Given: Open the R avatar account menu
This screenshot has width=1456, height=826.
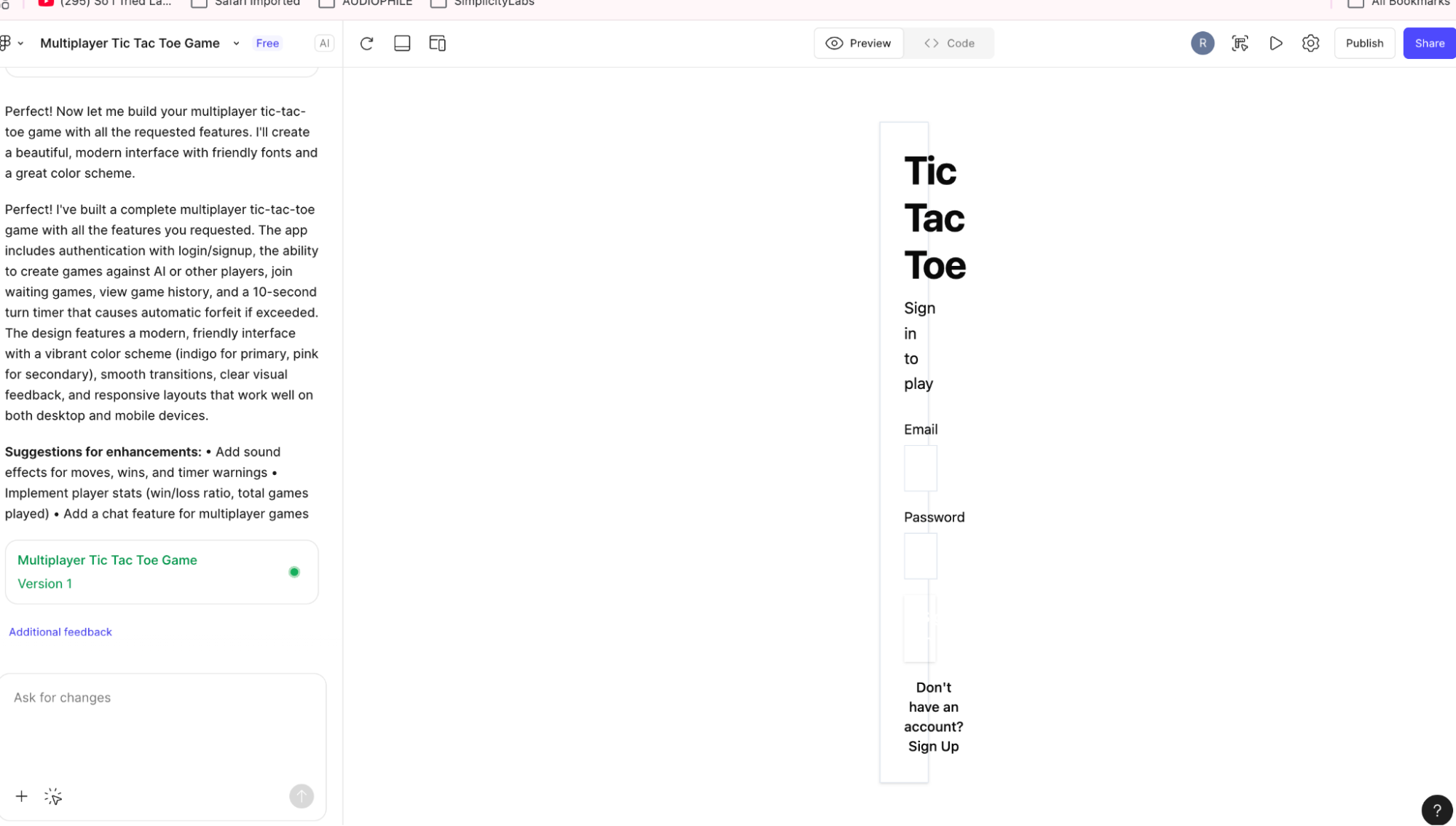Looking at the screenshot, I should [1203, 43].
